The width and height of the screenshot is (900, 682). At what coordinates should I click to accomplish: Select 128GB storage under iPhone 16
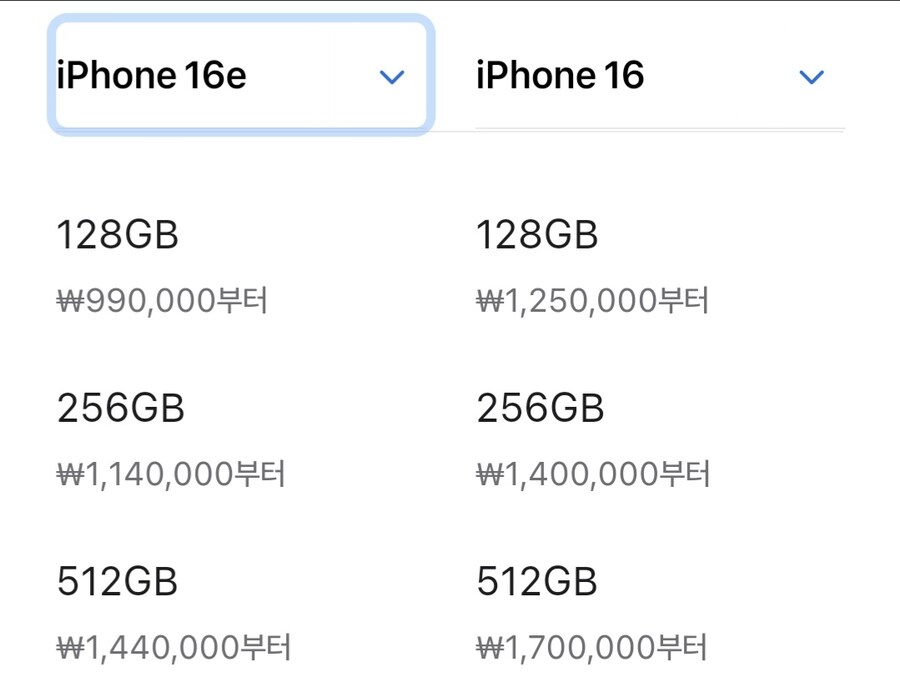pyautogui.click(x=537, y=235)
